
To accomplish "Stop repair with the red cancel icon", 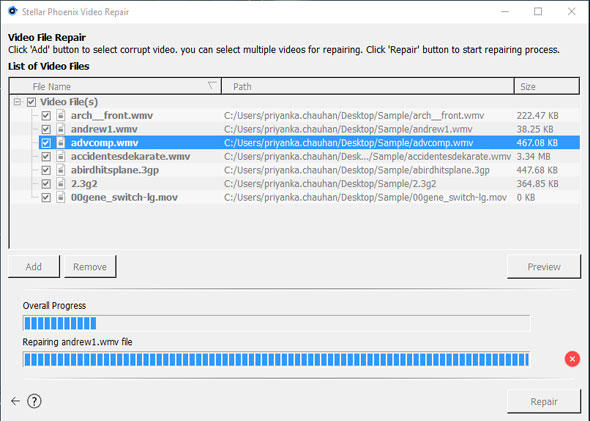I will pos(572,359).
